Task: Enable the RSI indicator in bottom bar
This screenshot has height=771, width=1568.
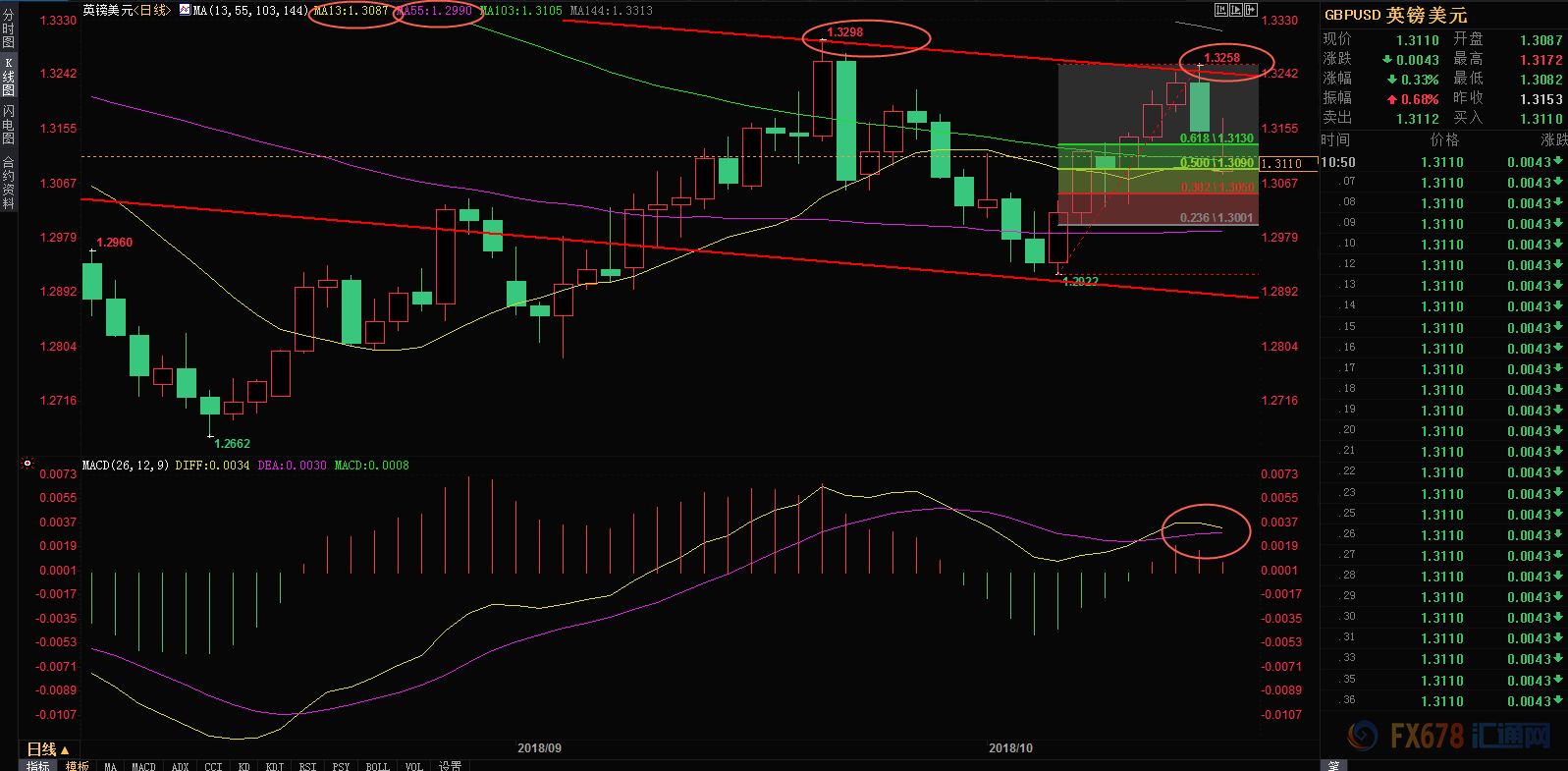Action: click(307, 766)
